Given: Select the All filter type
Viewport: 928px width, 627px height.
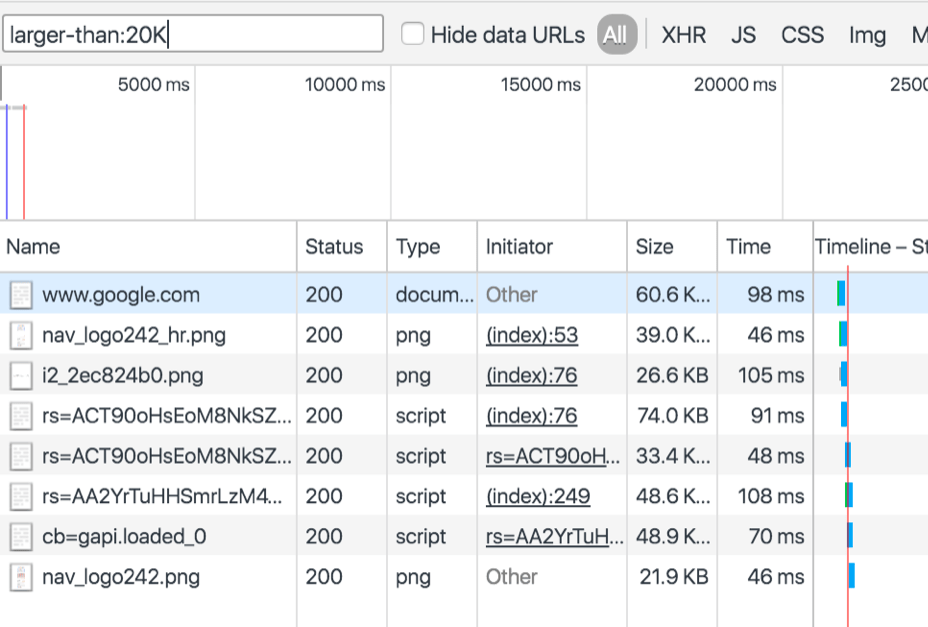Looking at the screenshot, I should tap(616, 35).
